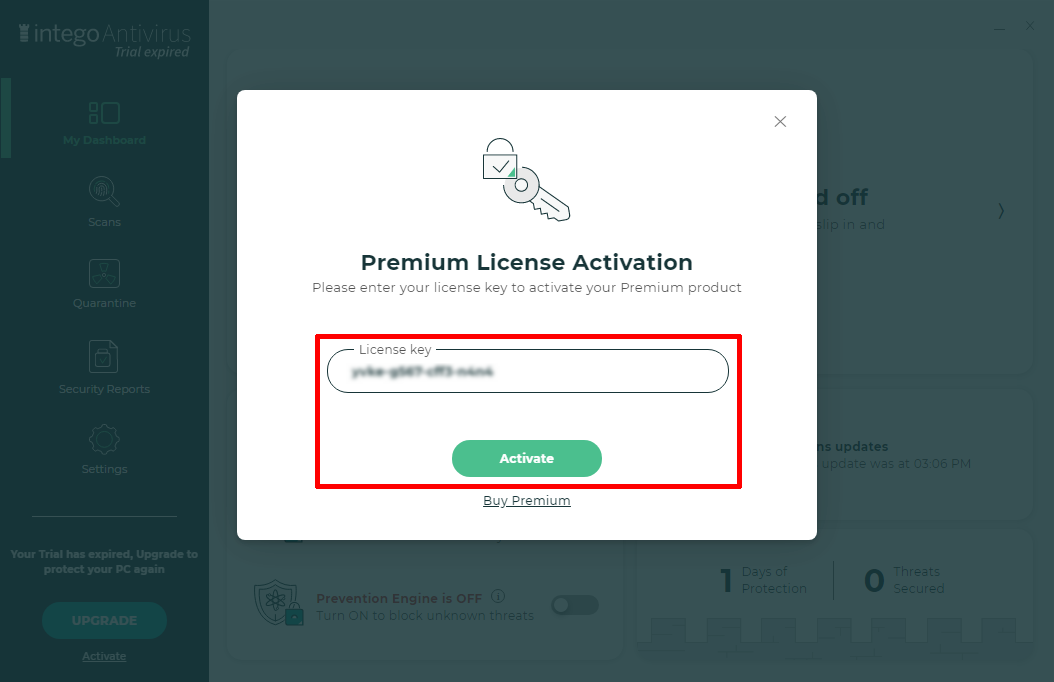The width and height of the screenshot is (1054, 682).
Task: Focus the License key input field
Action: click(527, 372)
